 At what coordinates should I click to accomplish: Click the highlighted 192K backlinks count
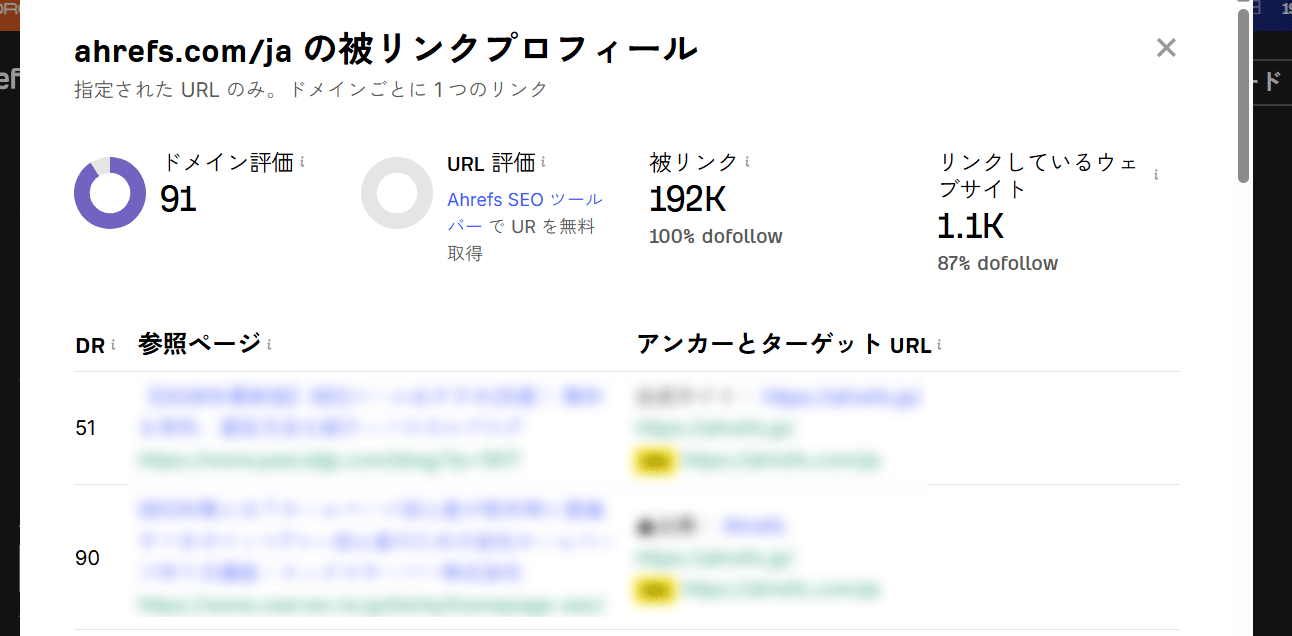pyautogui.click(x=688, y=200)
